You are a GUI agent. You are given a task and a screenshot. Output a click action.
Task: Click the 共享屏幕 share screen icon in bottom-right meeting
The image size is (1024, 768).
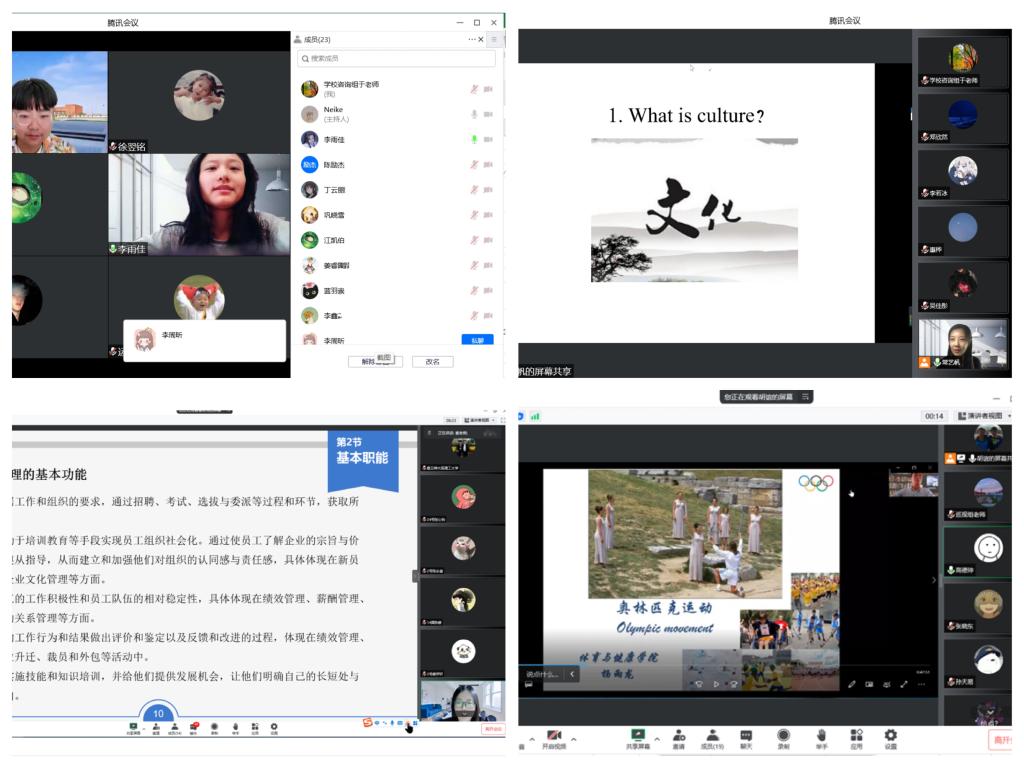pos(638,737)
